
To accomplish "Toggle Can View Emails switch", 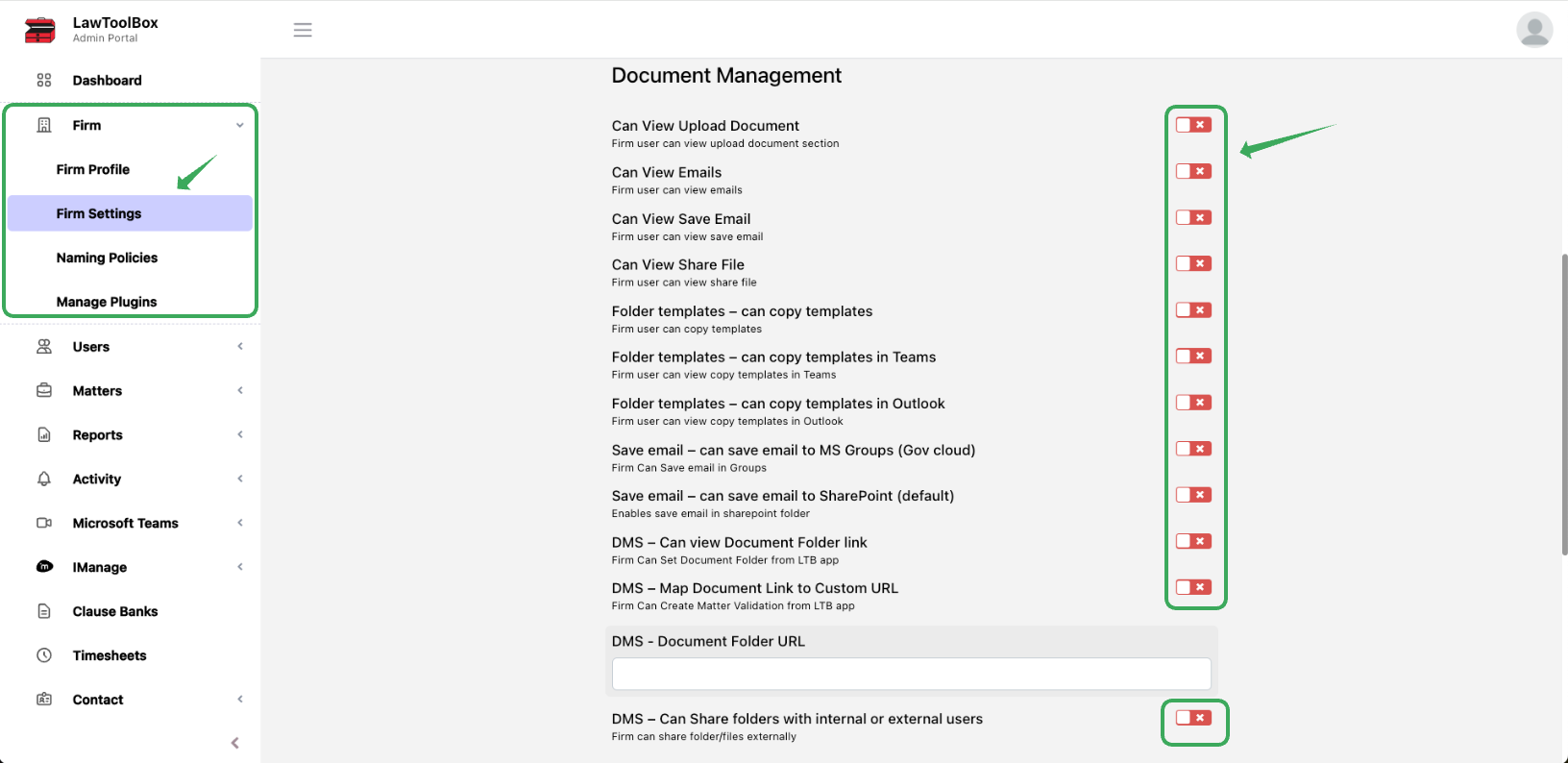I will coord(1194,171).
